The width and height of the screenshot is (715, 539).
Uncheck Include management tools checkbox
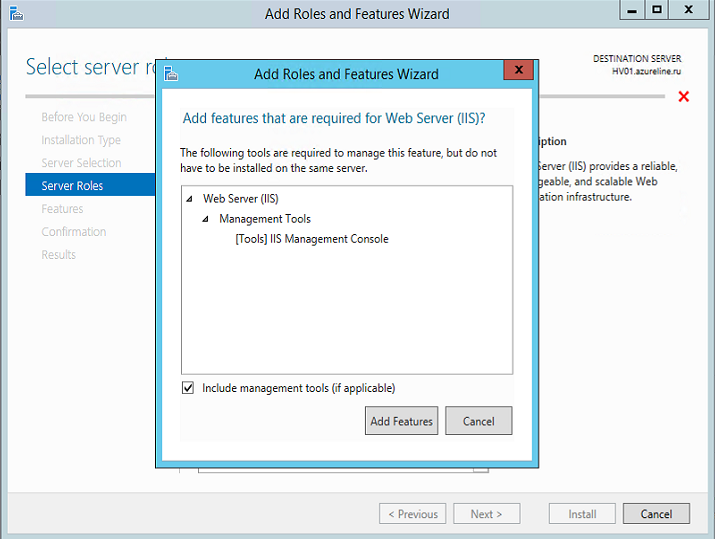tap(188, 388)
